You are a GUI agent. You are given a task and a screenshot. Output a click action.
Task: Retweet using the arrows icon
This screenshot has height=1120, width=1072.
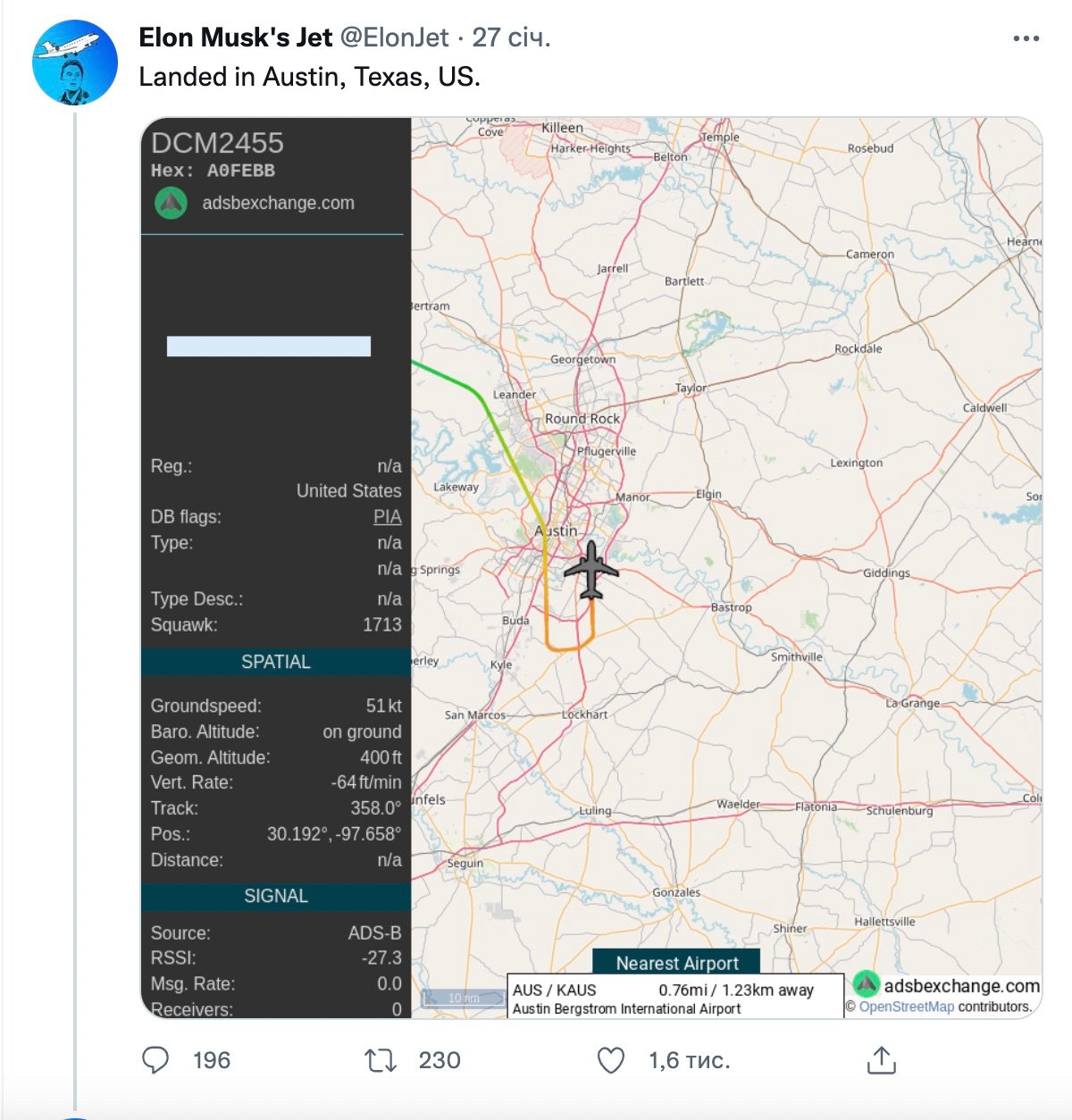pyautogui.click(x=381, y=1060)
